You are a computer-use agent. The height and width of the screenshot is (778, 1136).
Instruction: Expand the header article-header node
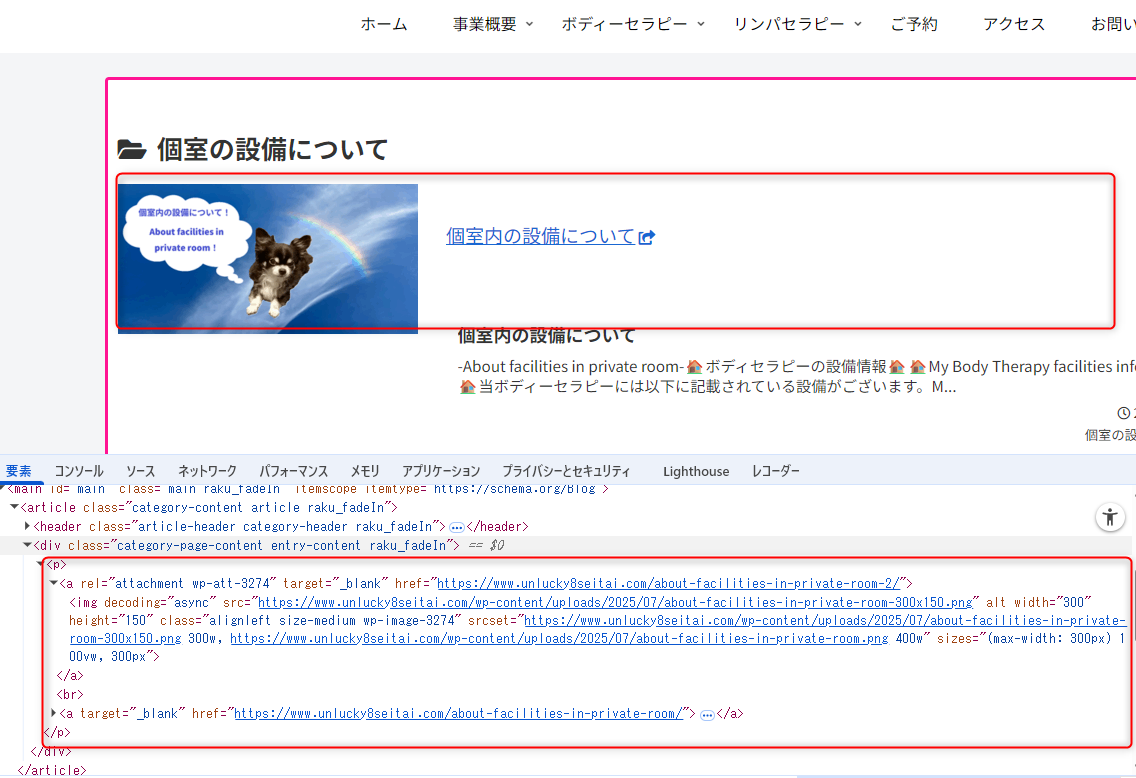[27, 526]
